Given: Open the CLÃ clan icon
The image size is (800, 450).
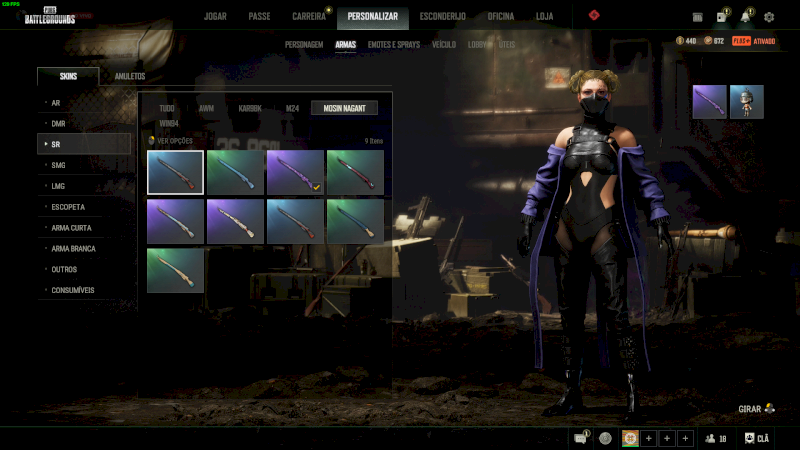Looking at the screenshot, I should (756, 438).
